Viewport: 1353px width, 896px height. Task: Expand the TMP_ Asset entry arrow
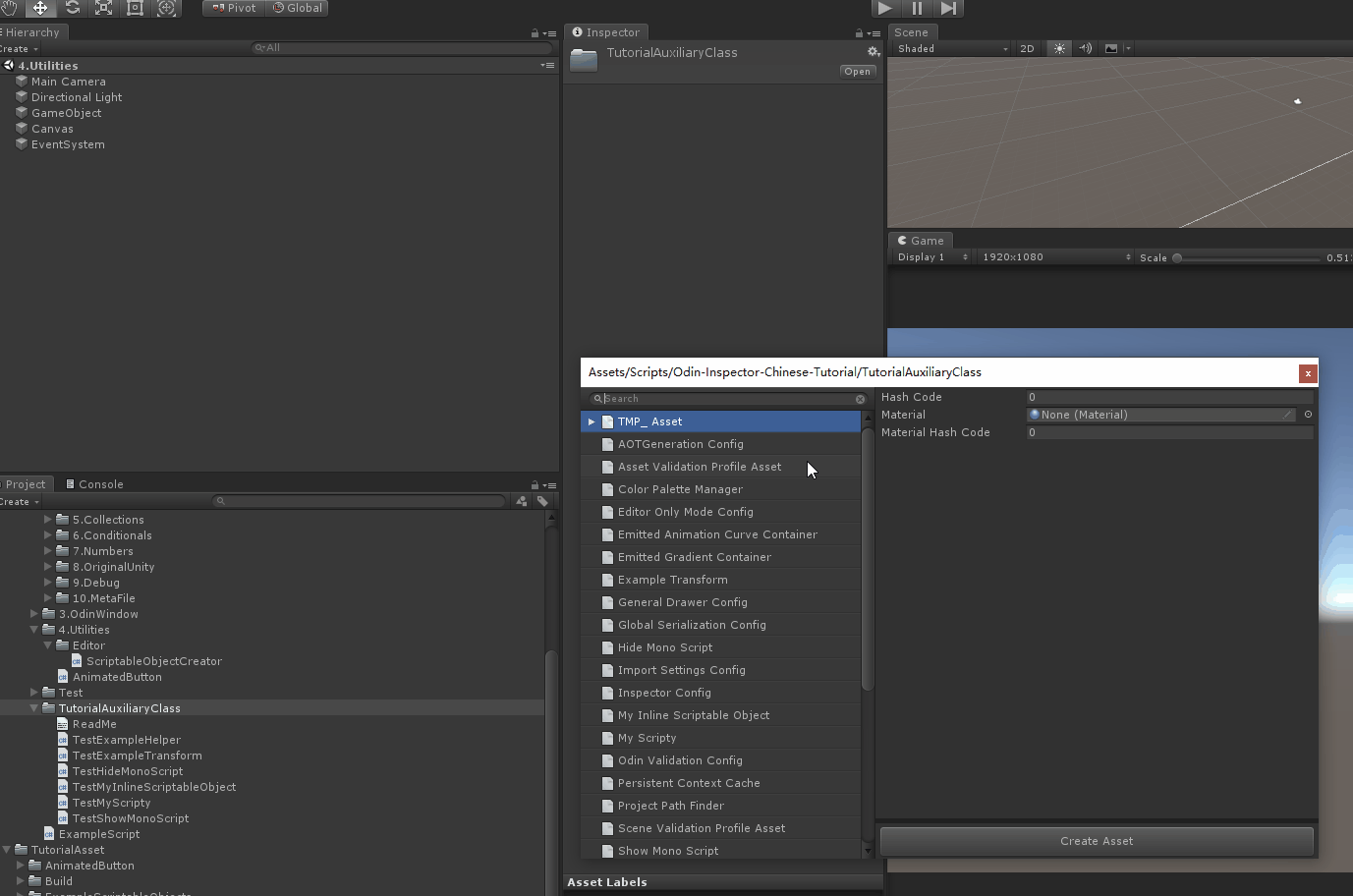592,421
